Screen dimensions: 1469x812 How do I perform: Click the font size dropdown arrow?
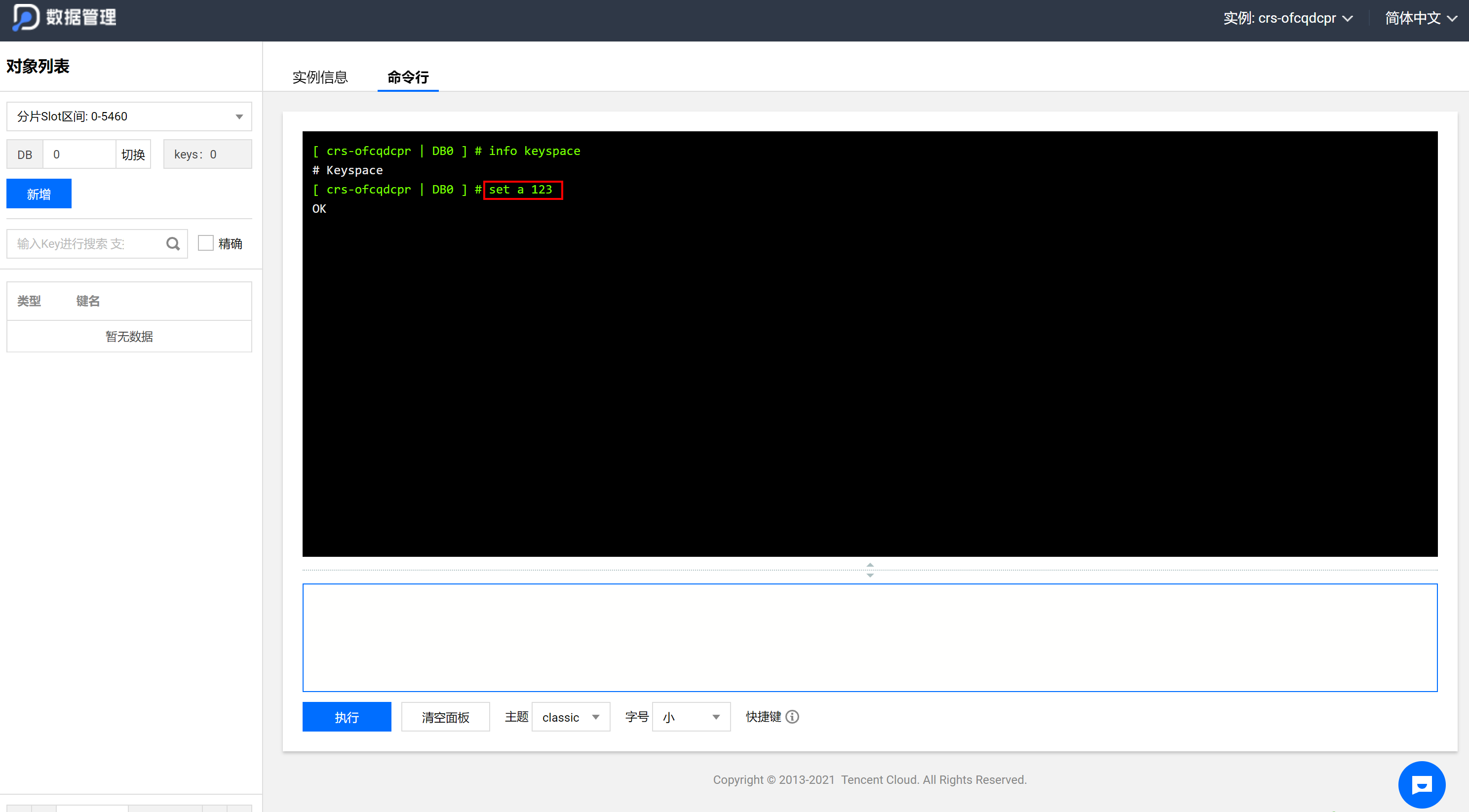pyautogui.click(x=716, y=717)
